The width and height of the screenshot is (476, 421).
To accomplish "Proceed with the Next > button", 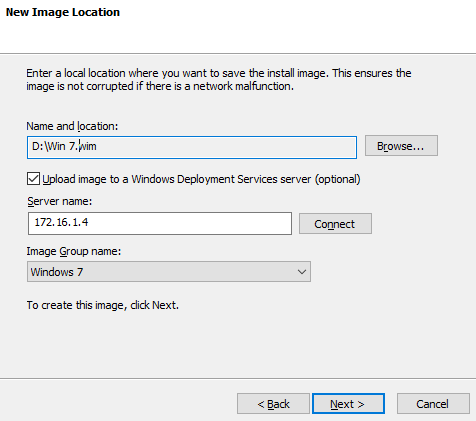I will click(348, 404).
